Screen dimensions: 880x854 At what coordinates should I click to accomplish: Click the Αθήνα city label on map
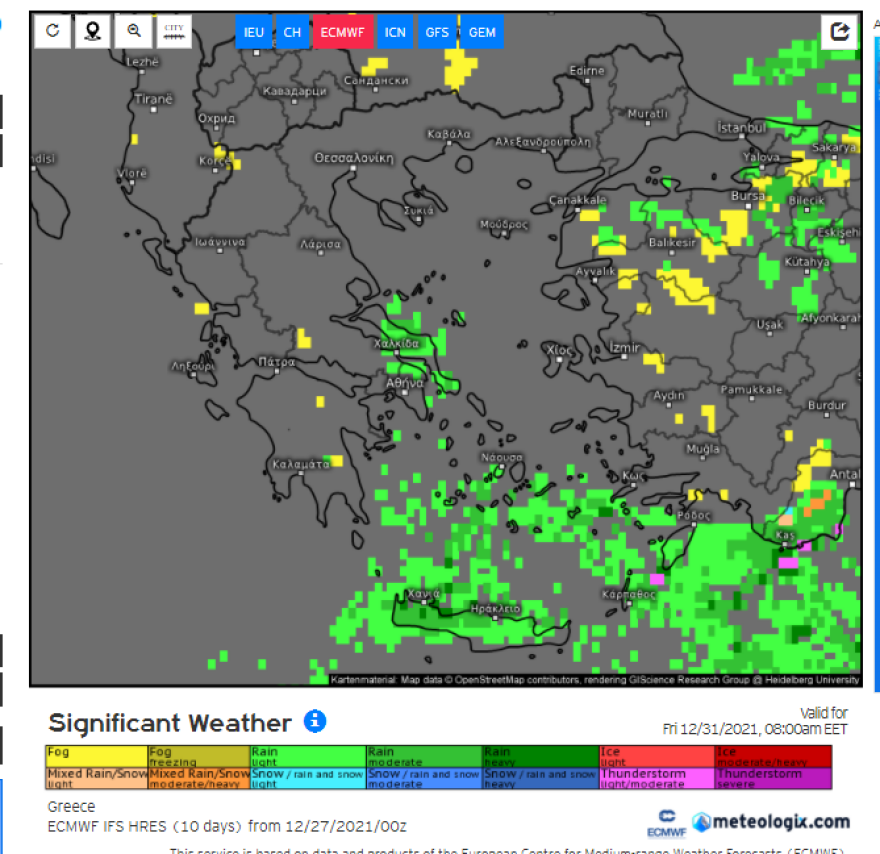405,383
